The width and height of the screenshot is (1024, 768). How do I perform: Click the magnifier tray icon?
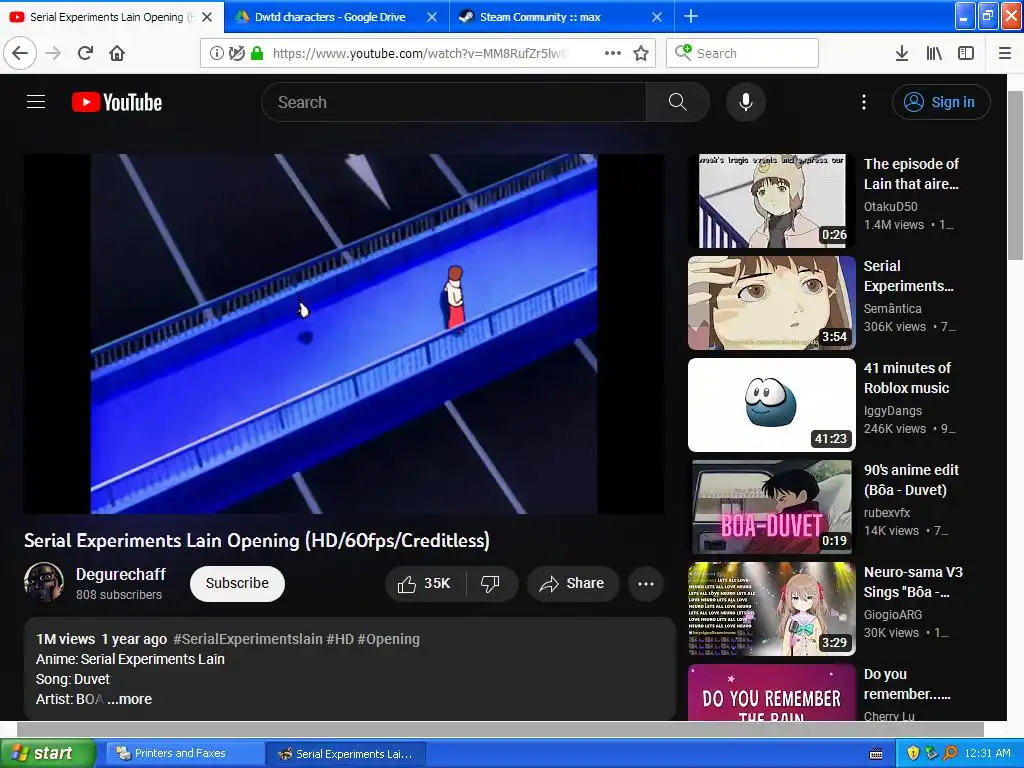950,753
